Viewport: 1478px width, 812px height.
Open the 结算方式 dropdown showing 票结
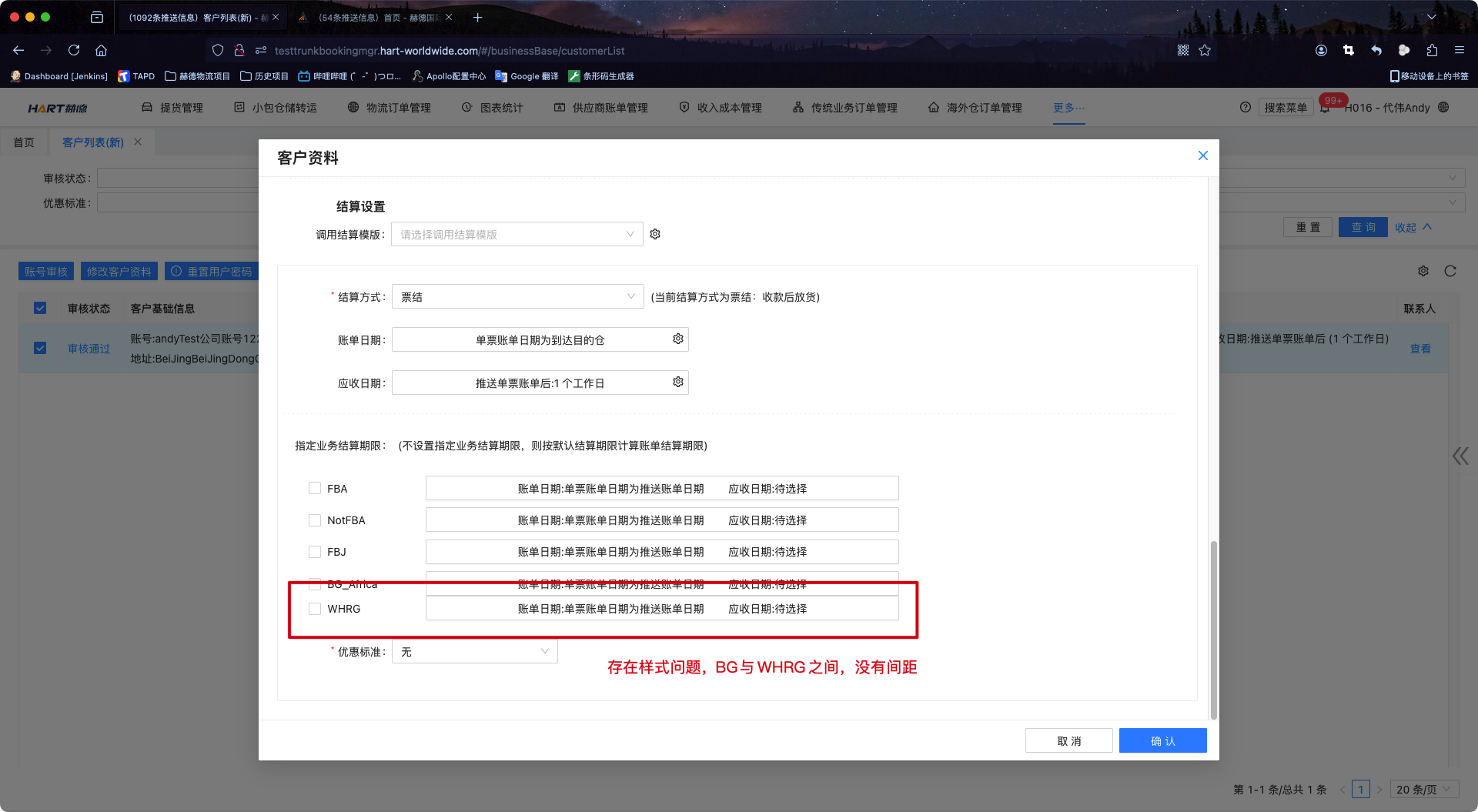click(517, 297)
